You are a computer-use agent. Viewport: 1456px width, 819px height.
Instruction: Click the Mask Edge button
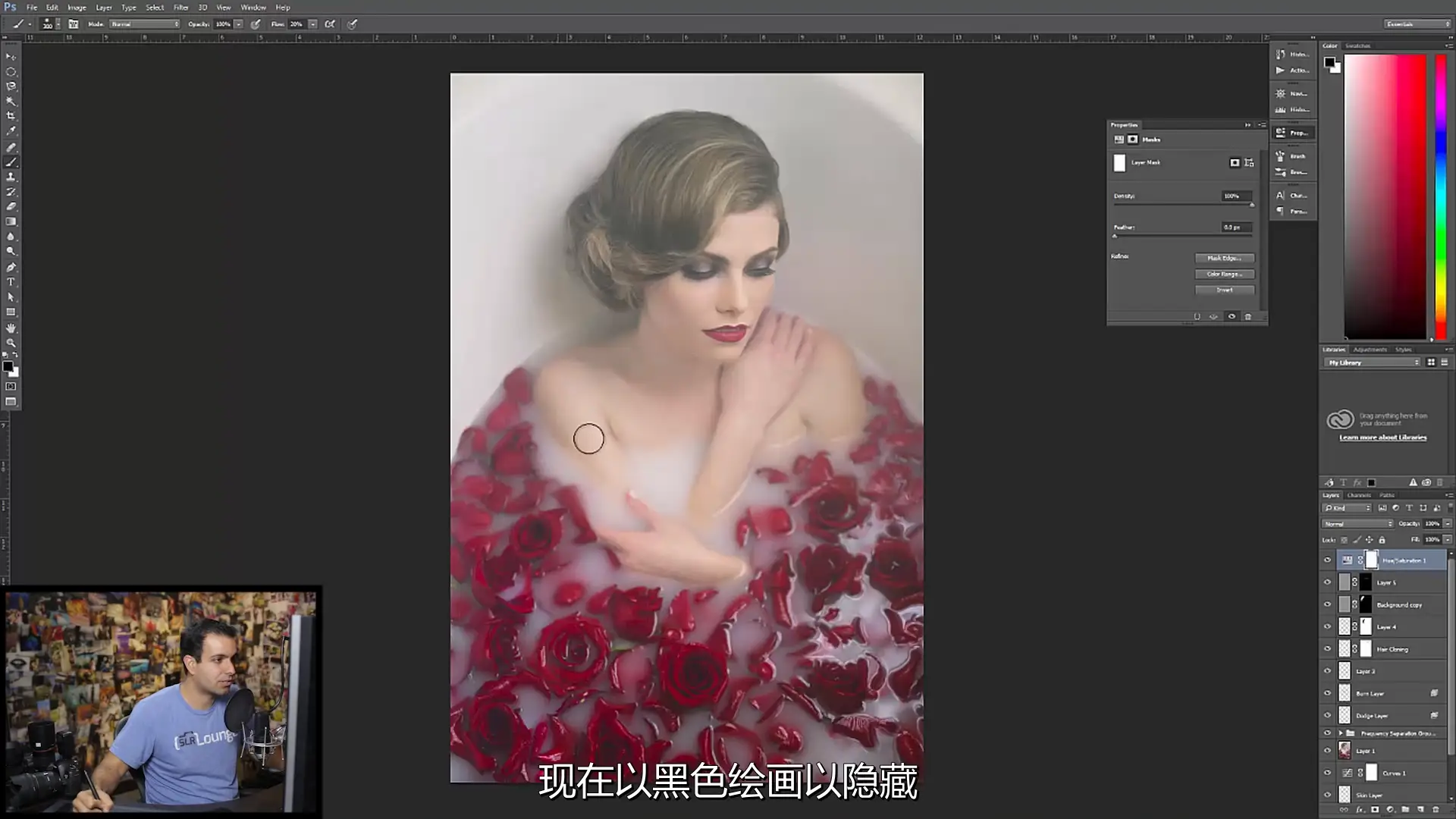1225,259
